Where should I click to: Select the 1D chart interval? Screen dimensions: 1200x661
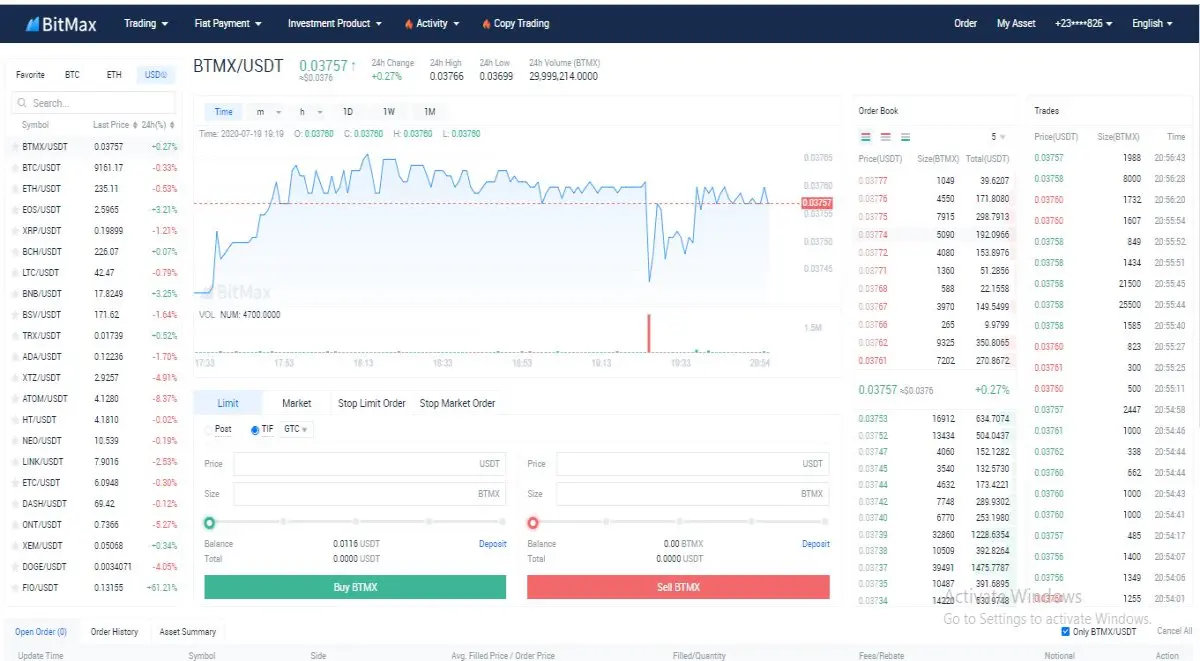347,112
